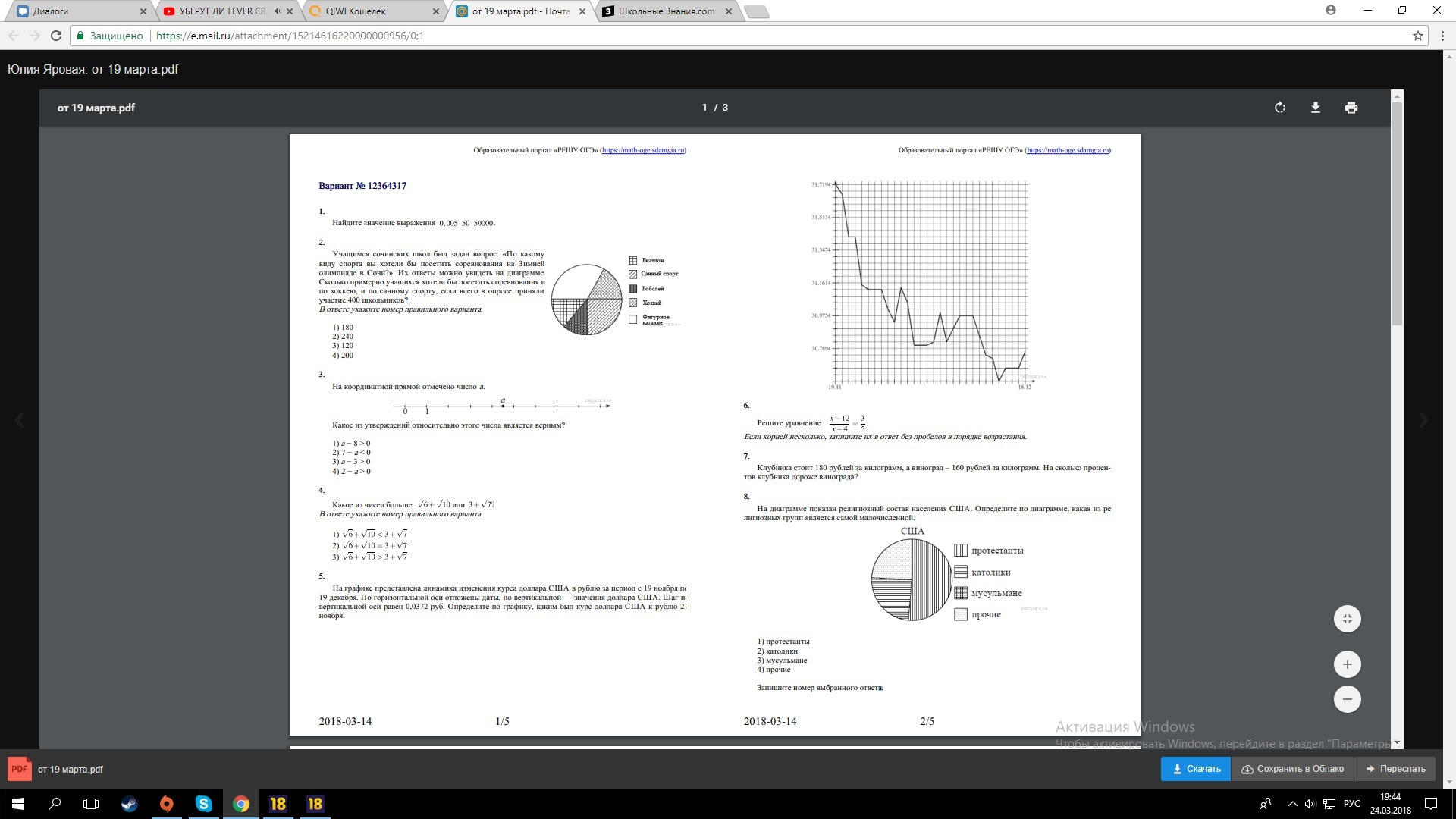
Task: Click the option 2) католики
Action: [777, 651]
